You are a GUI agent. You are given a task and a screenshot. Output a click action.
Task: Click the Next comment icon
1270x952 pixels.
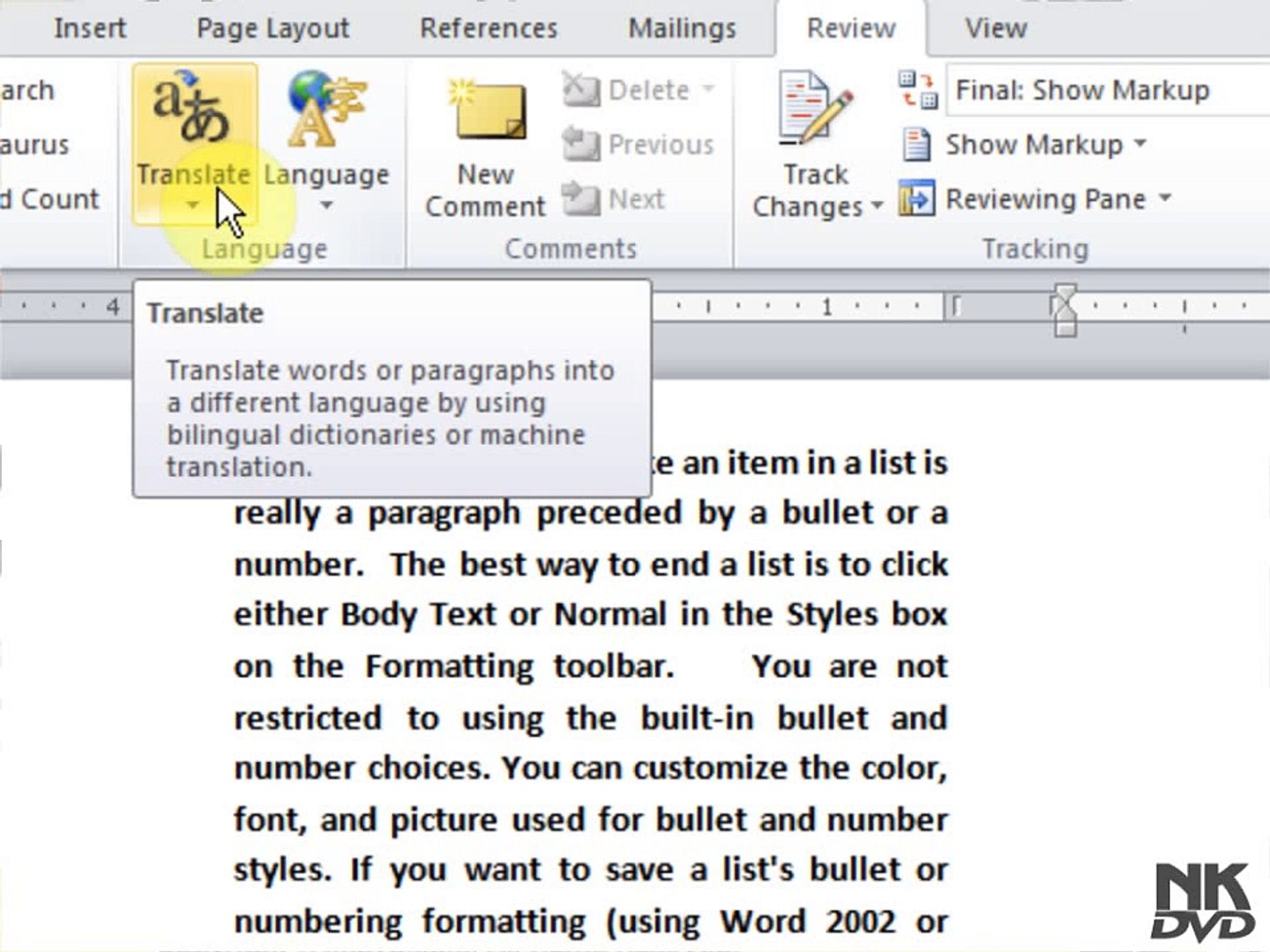pyautogui.click(x=580, y=198)
